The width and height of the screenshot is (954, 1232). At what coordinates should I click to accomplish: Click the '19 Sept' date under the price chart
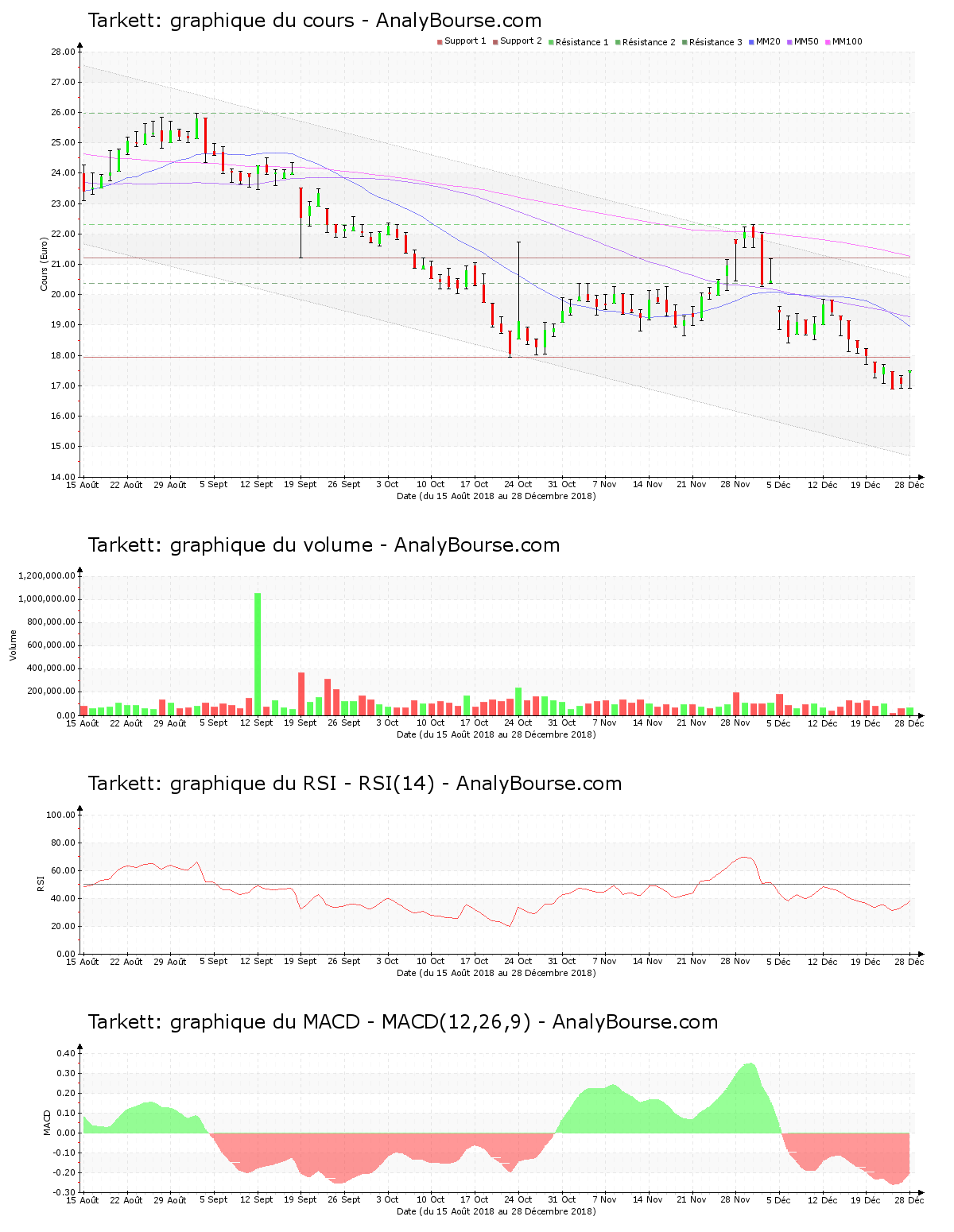(301, 484)
